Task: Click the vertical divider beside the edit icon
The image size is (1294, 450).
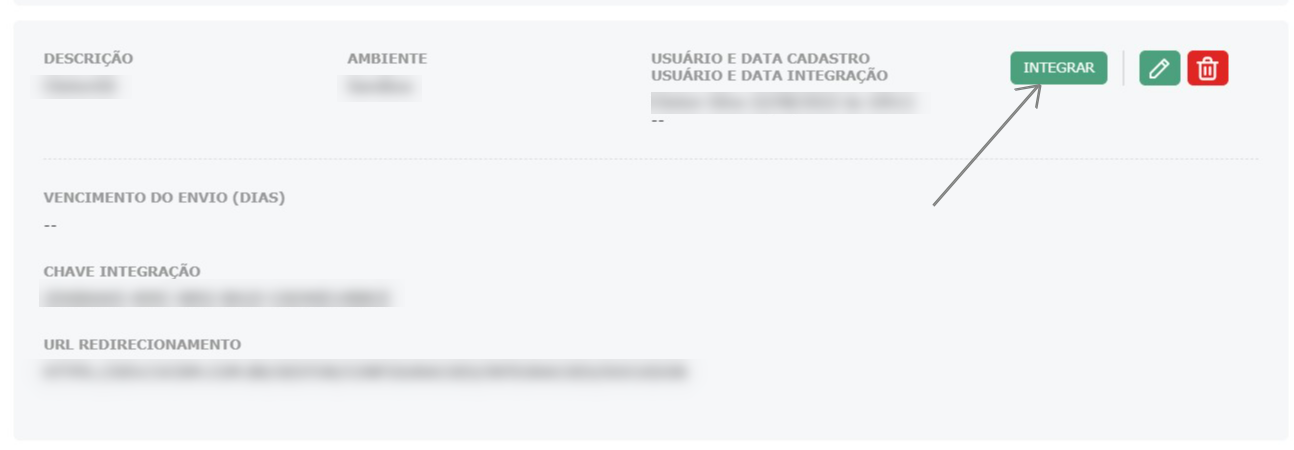Action: tap(1123, 68)
